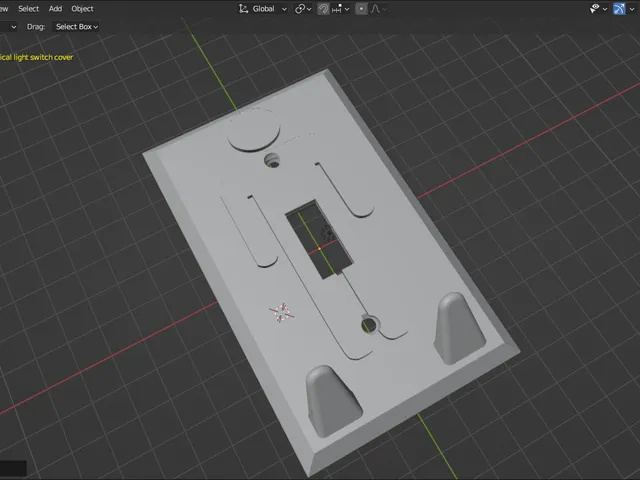Open the Select menu

pos(28,9)
